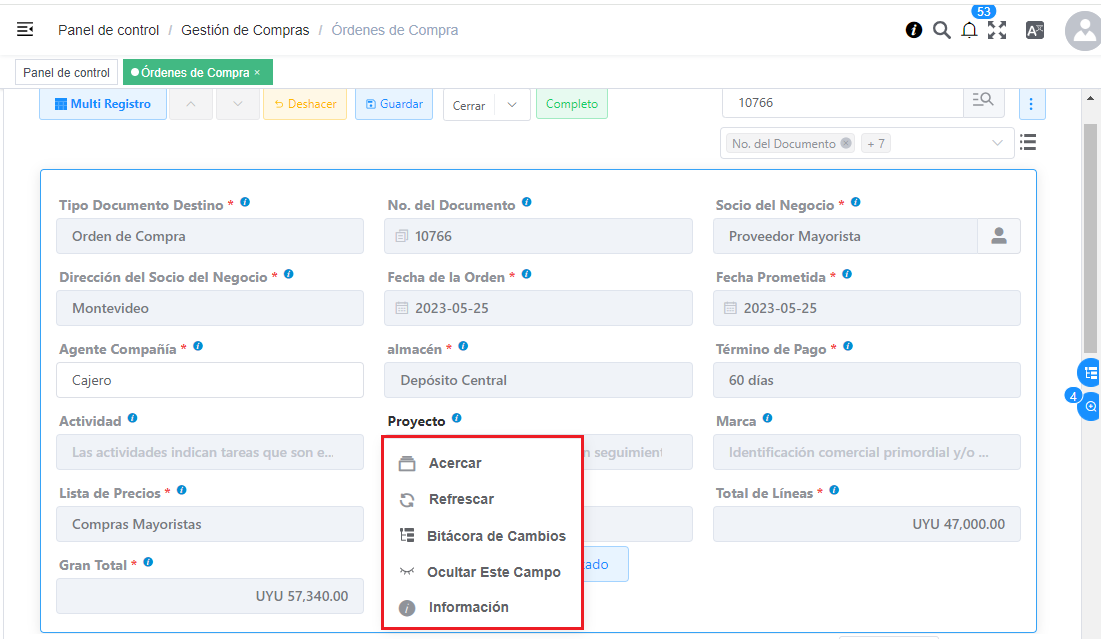Screen dimensions: 1101x639
Task: Click the Gran Total amount field
Action: click(210, 596)
